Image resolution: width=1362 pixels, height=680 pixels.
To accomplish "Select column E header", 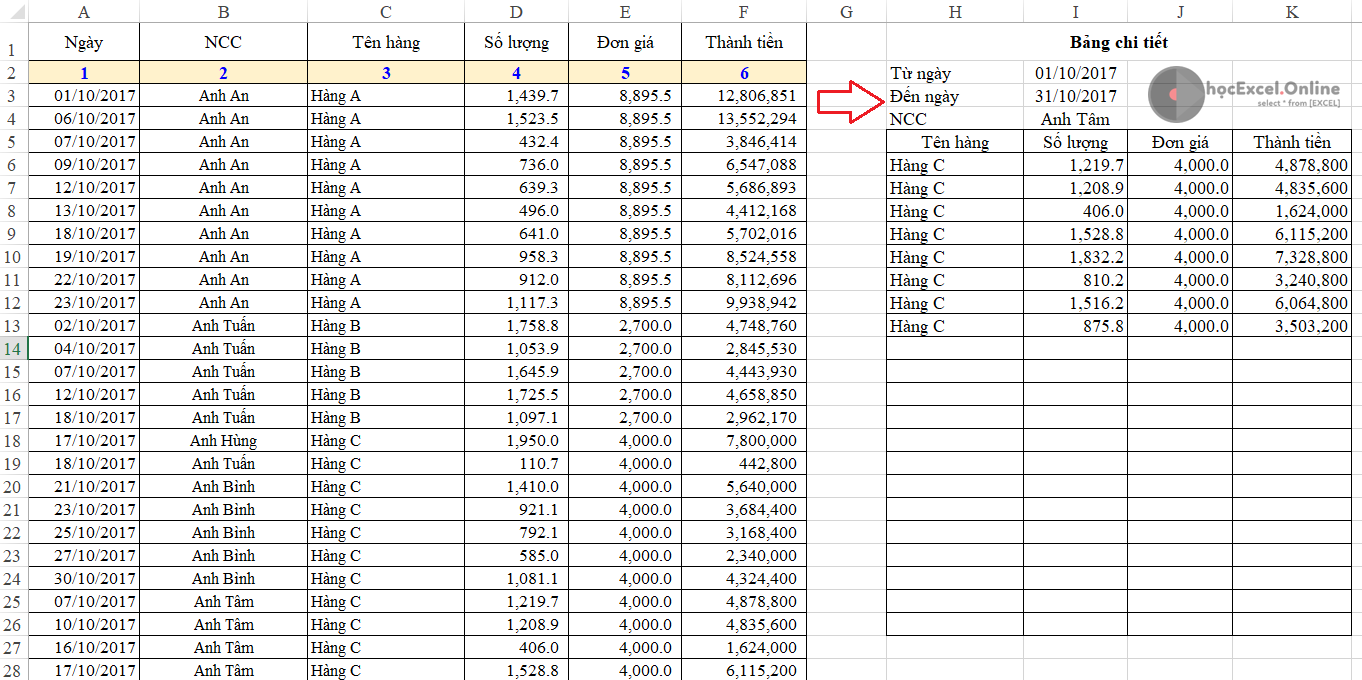I will (x=625, y=12).
